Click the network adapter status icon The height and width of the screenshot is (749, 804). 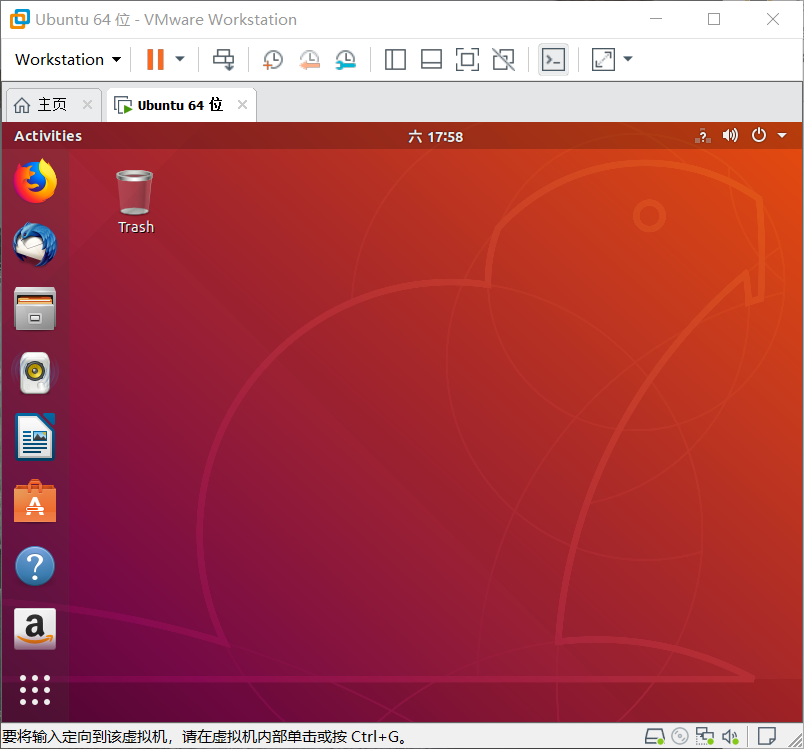(705, 737)
